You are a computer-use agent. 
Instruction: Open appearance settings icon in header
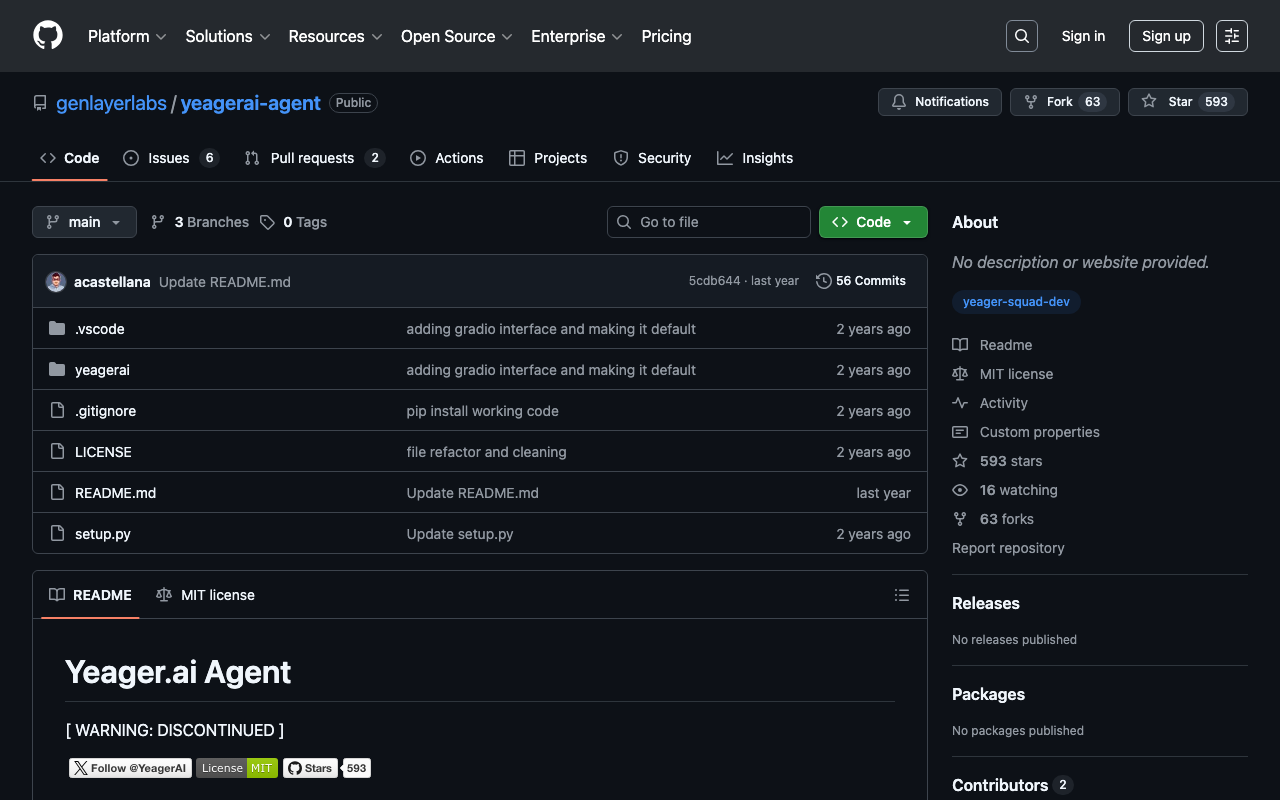tap(1231, 36)
